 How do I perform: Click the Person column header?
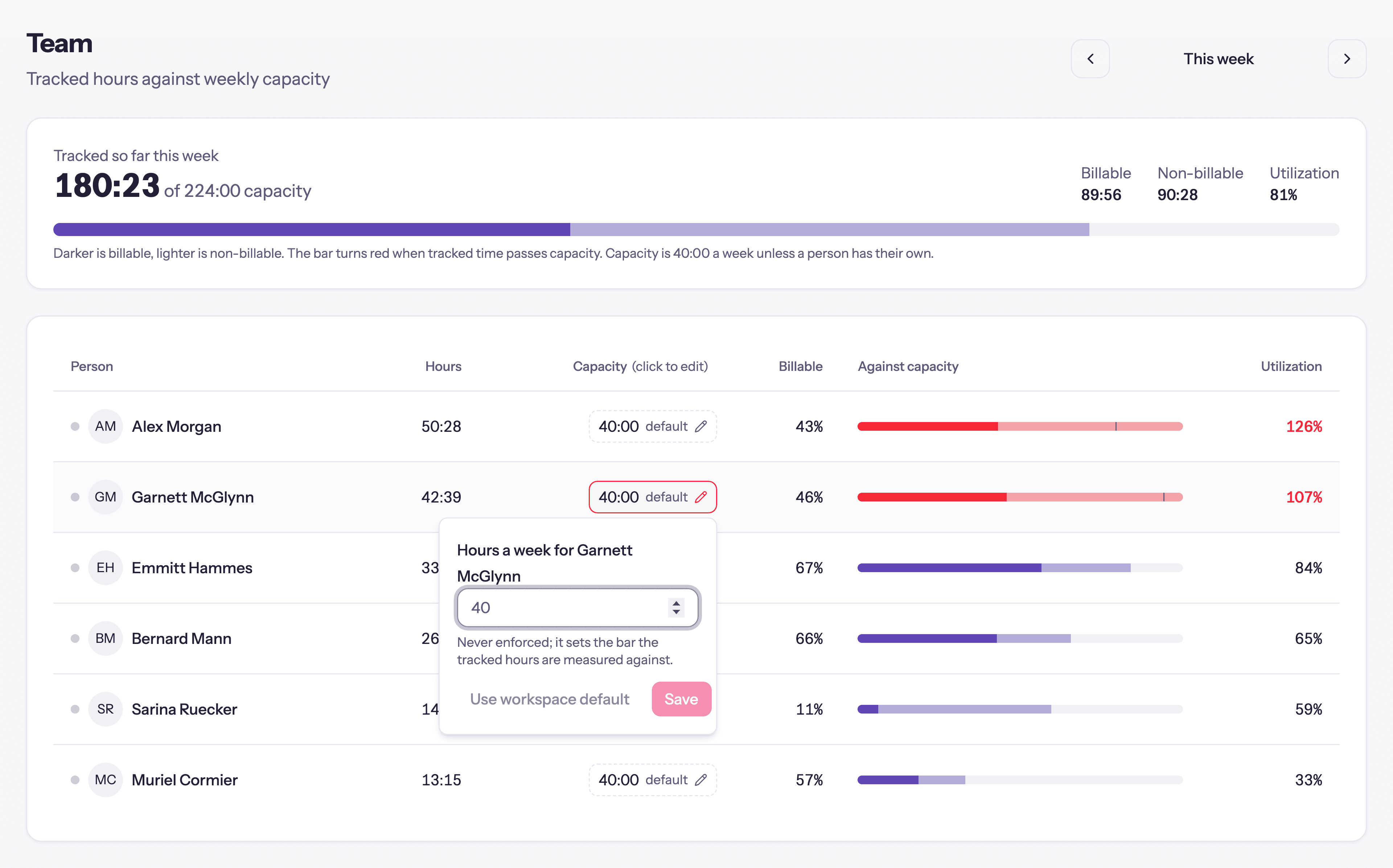[91, 366]
